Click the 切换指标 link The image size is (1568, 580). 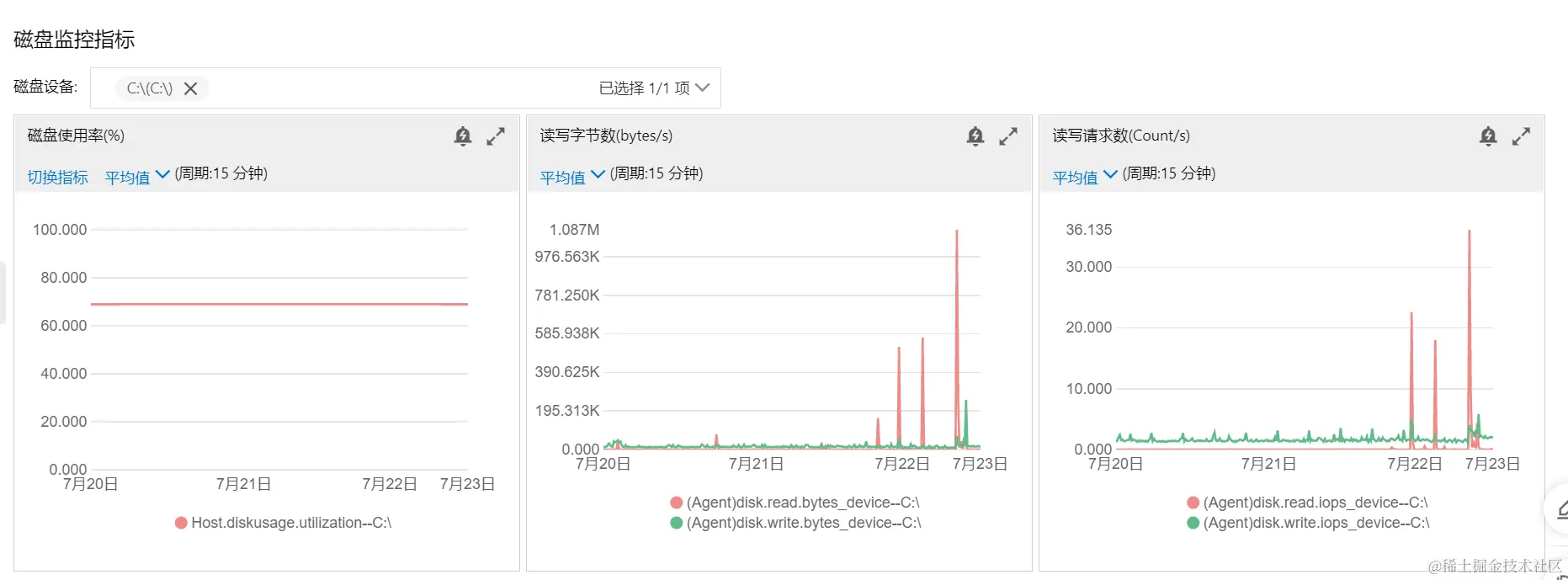tap(57, 177)
